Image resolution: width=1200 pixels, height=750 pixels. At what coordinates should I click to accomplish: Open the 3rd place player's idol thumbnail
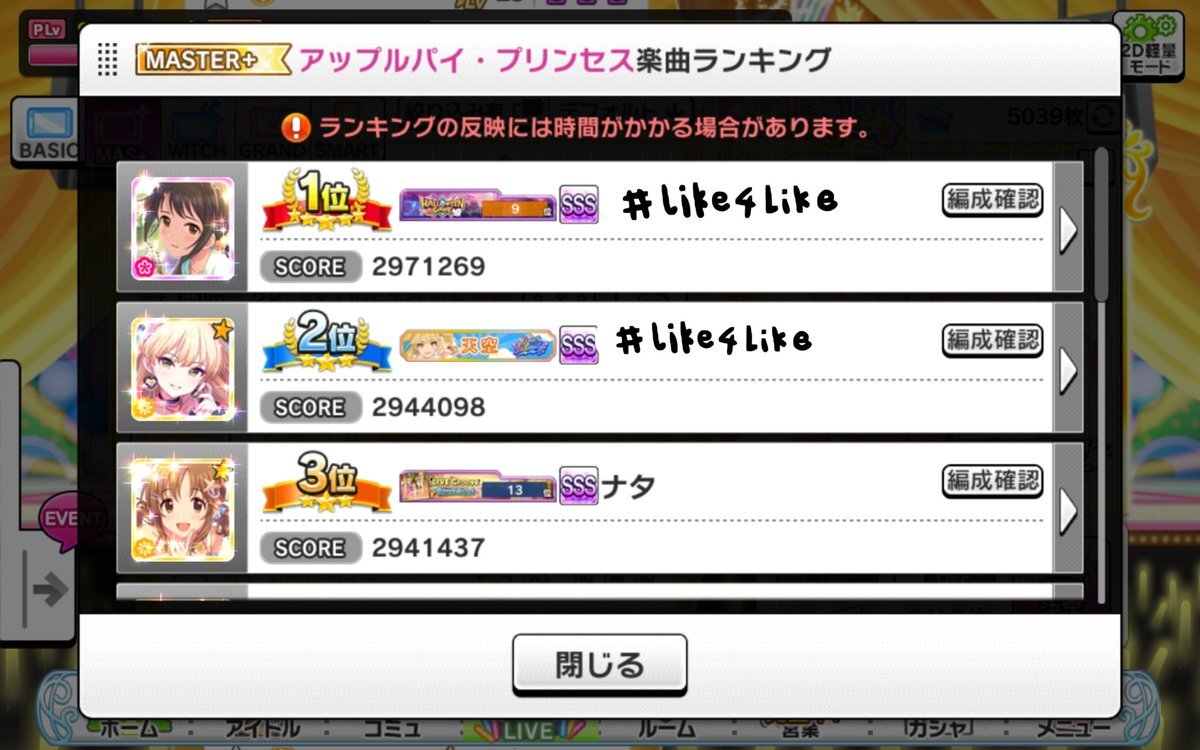tap(183, 510)
